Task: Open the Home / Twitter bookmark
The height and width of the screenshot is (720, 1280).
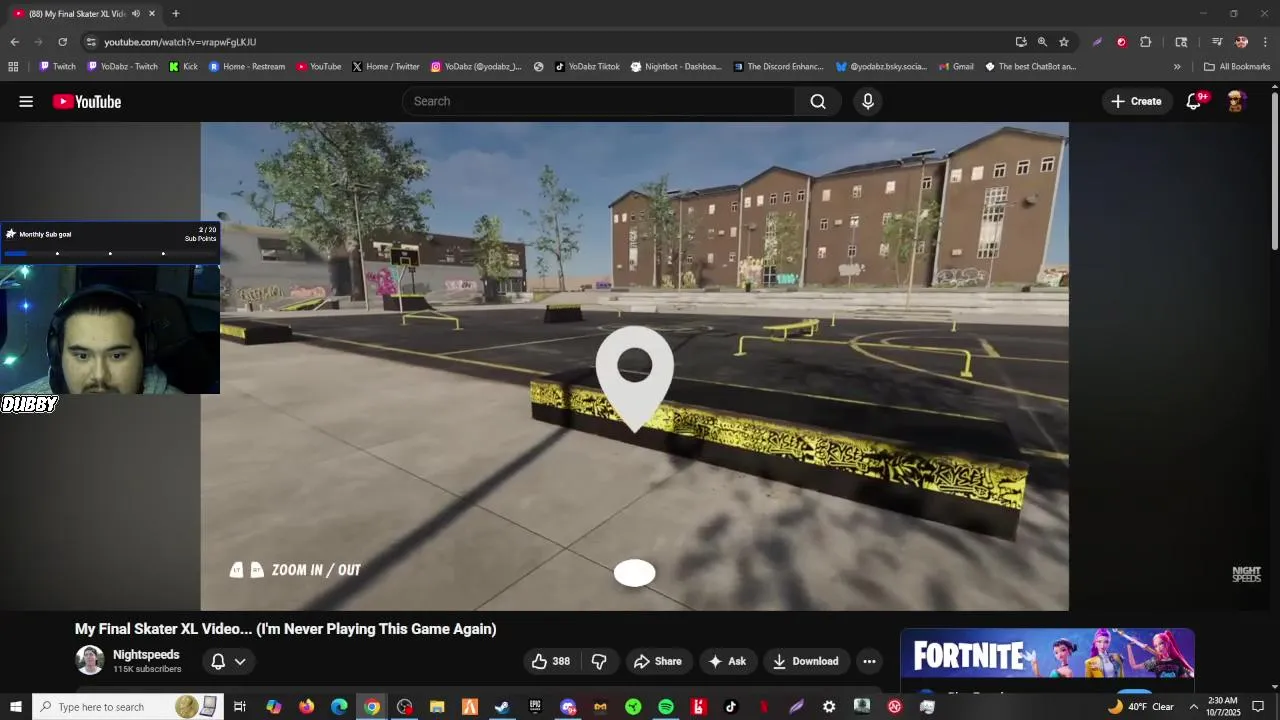Action: (385, 67)
